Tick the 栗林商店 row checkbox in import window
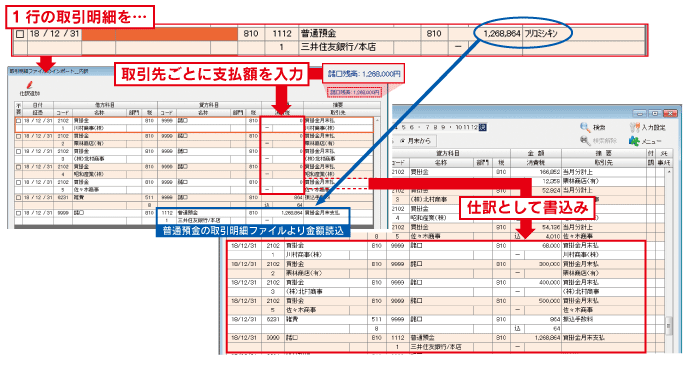Image resolution: width=690 pixels, height=365 pixels. [x=18, y=136]
